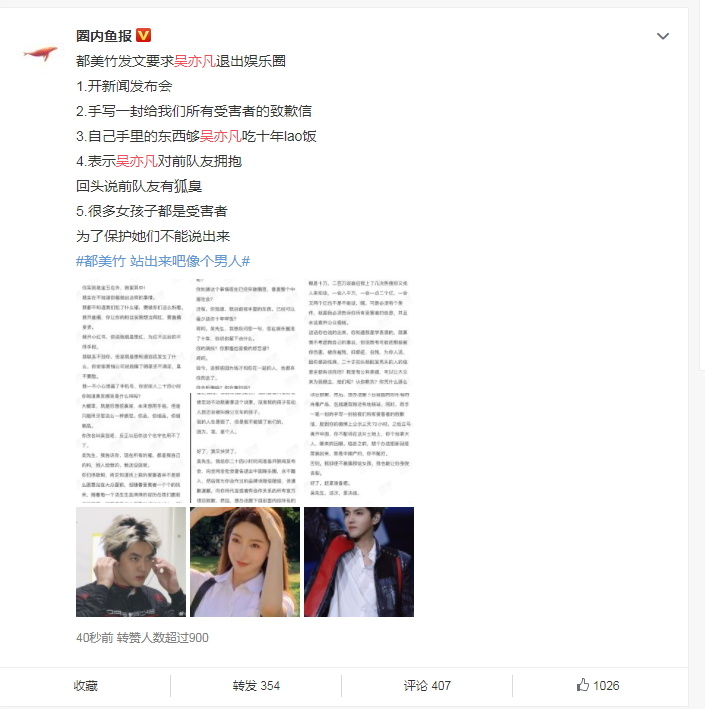Image resolution: width=705 pixels, height=709 pixels.
Task: Open the post options chevron menu
Action: [662, 36]
